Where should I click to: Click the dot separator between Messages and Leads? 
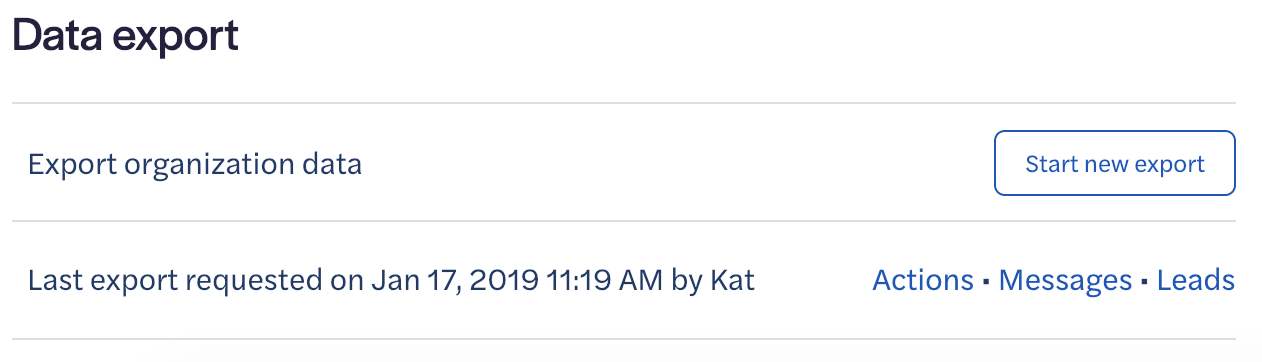coord(1145,283)
